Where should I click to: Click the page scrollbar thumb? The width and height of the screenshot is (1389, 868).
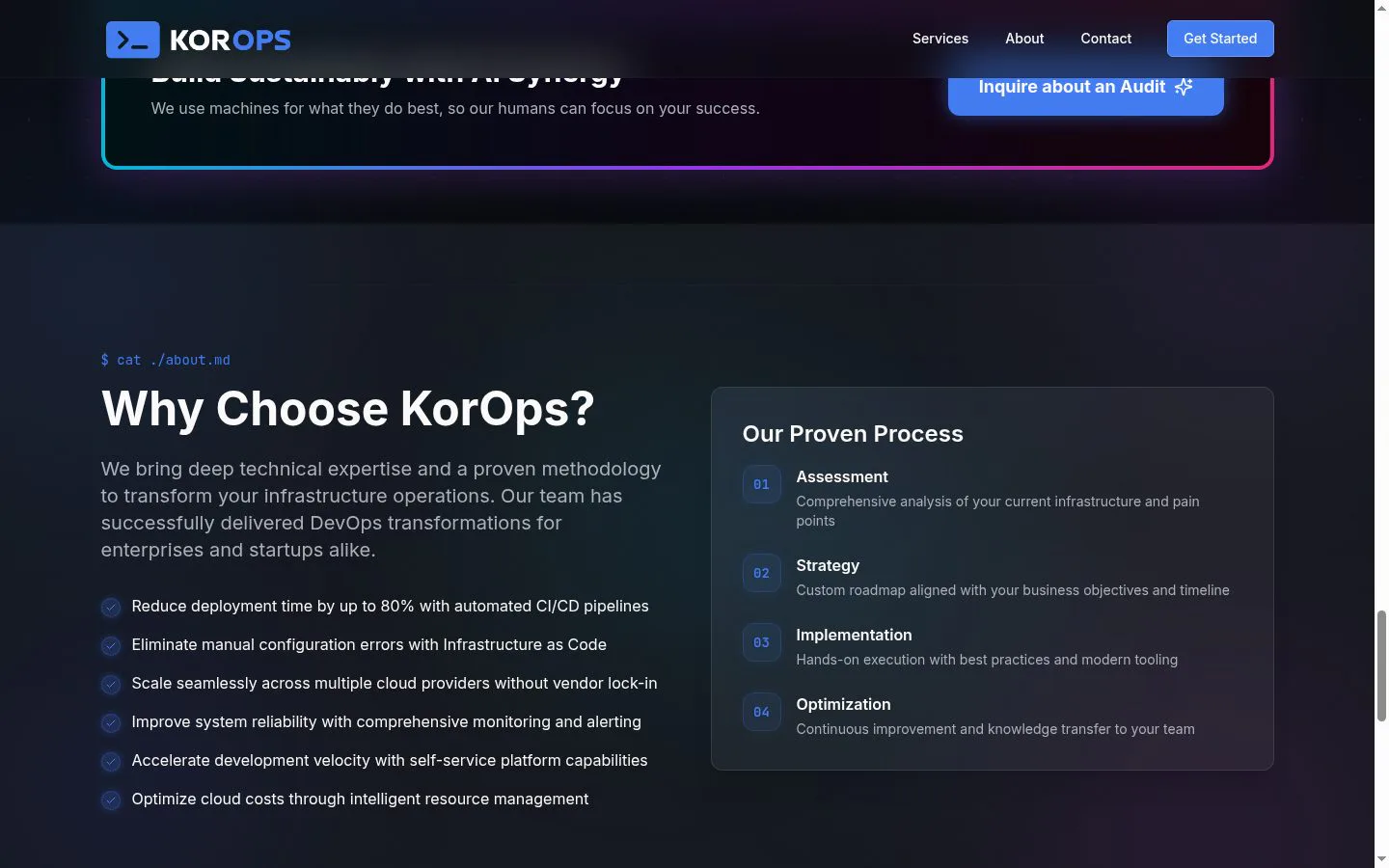[1381, 665]
